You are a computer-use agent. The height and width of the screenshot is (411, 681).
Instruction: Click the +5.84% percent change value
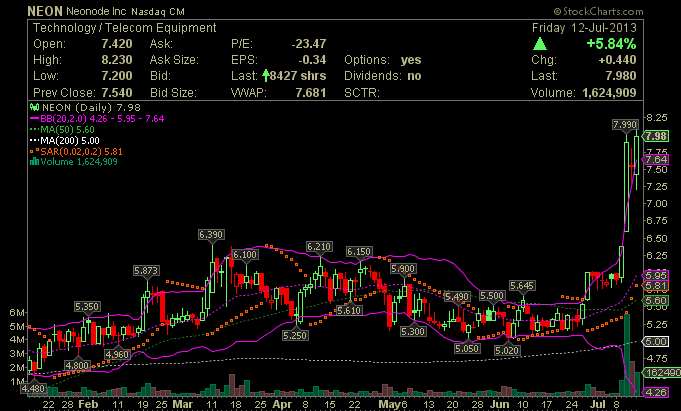(611, 43)
